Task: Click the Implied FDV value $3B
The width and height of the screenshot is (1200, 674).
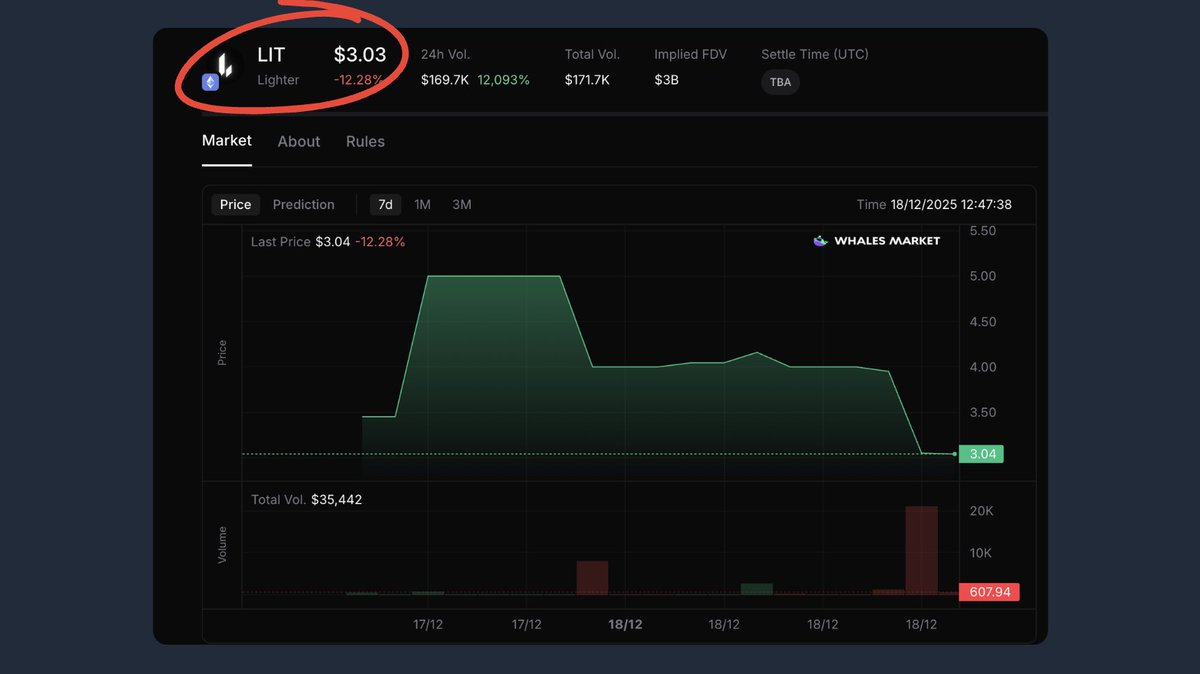Action: pyautogui.click(x=667, y=79)
